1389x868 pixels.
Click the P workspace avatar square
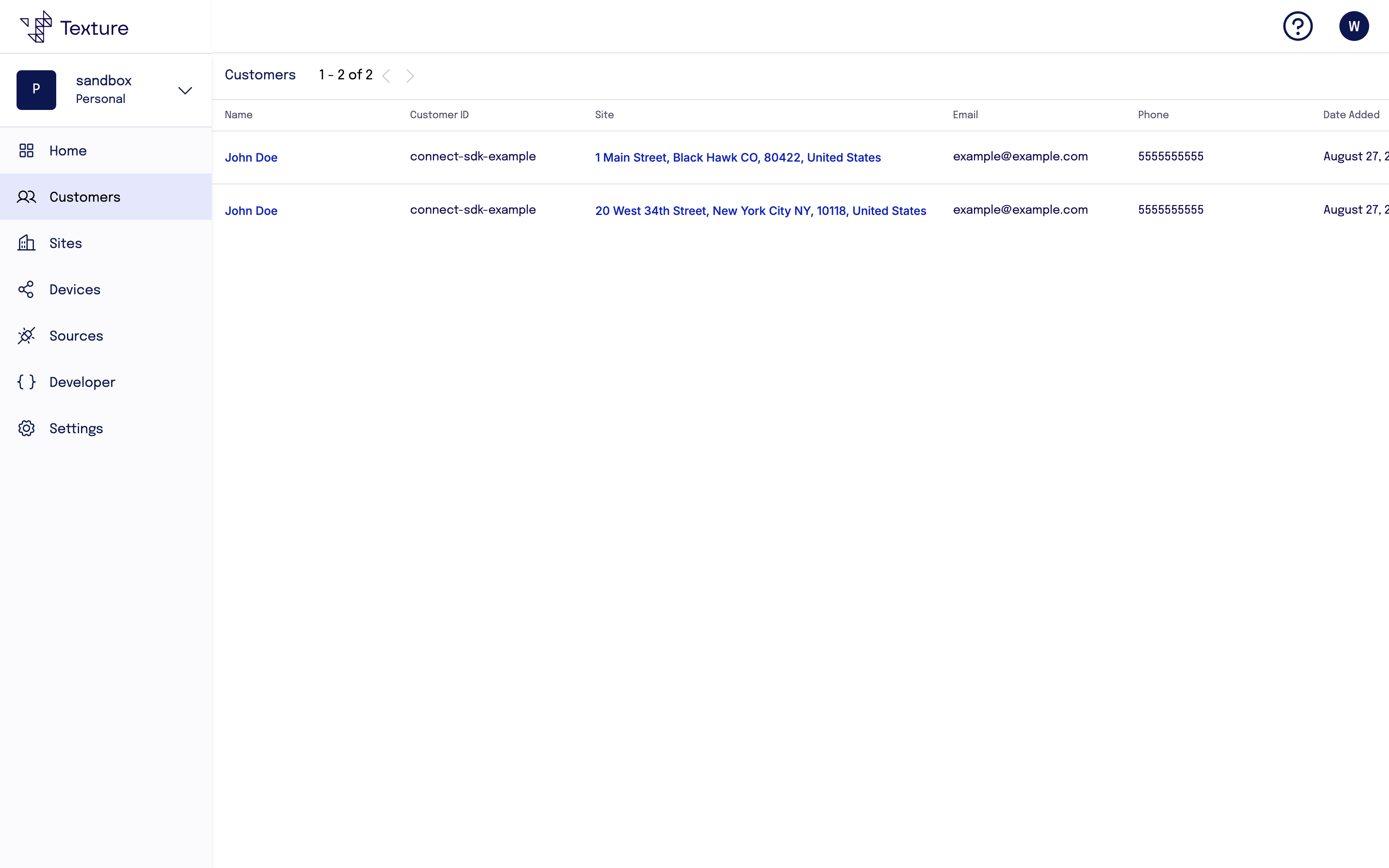click(36, 90)
